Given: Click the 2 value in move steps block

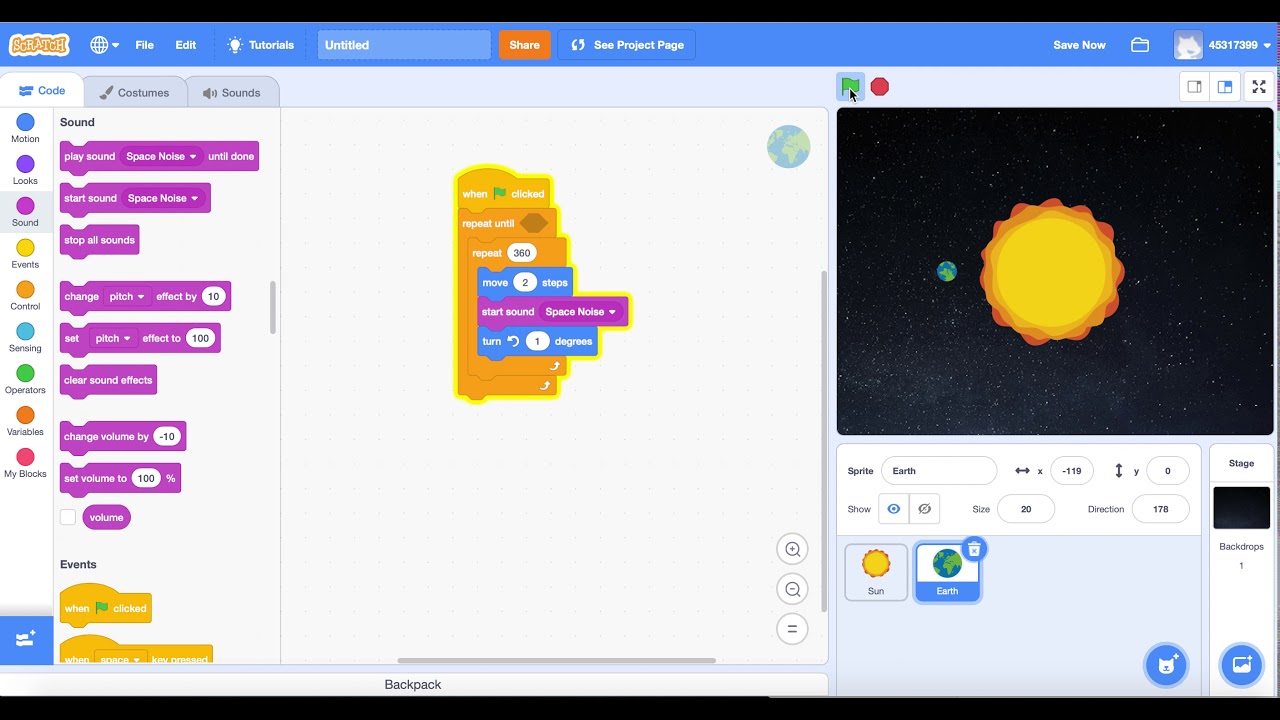Looking at the screenshot, I should tap(525, 282).
